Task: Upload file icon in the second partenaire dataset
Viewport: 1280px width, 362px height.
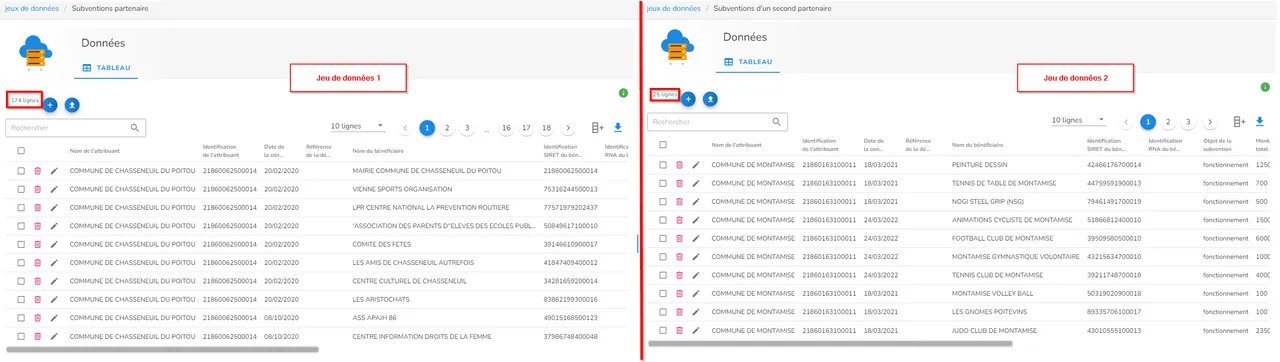Action: pyautogui.click(x=710, y=99)
